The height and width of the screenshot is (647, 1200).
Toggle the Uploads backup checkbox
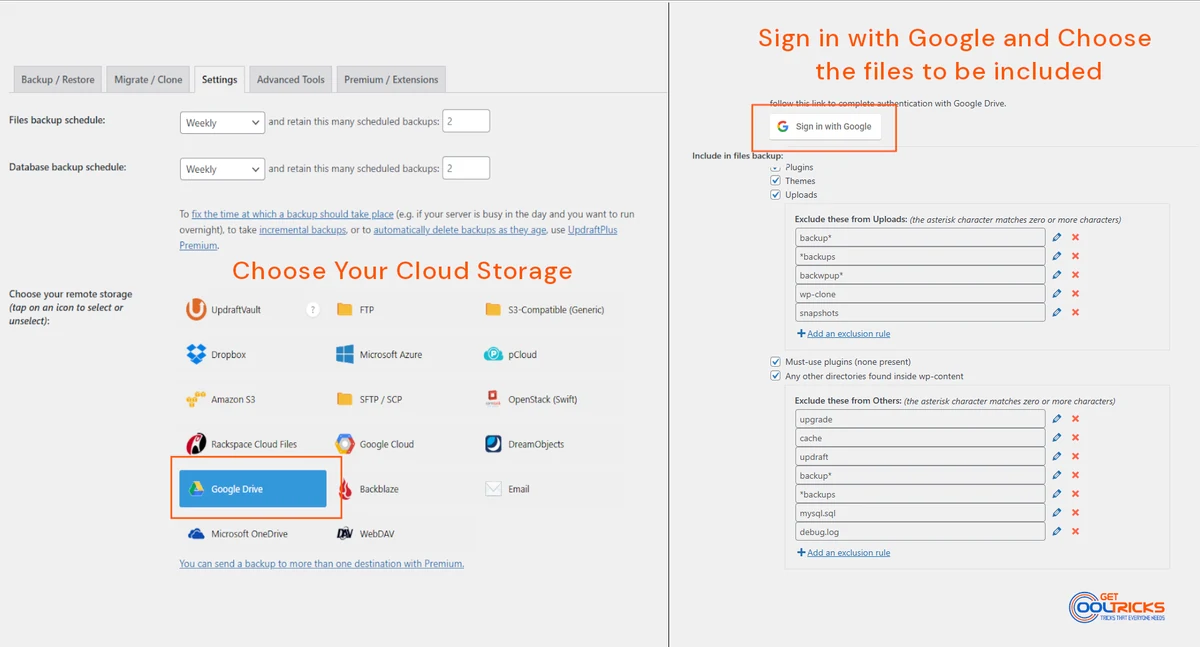(x=775, y=195)
